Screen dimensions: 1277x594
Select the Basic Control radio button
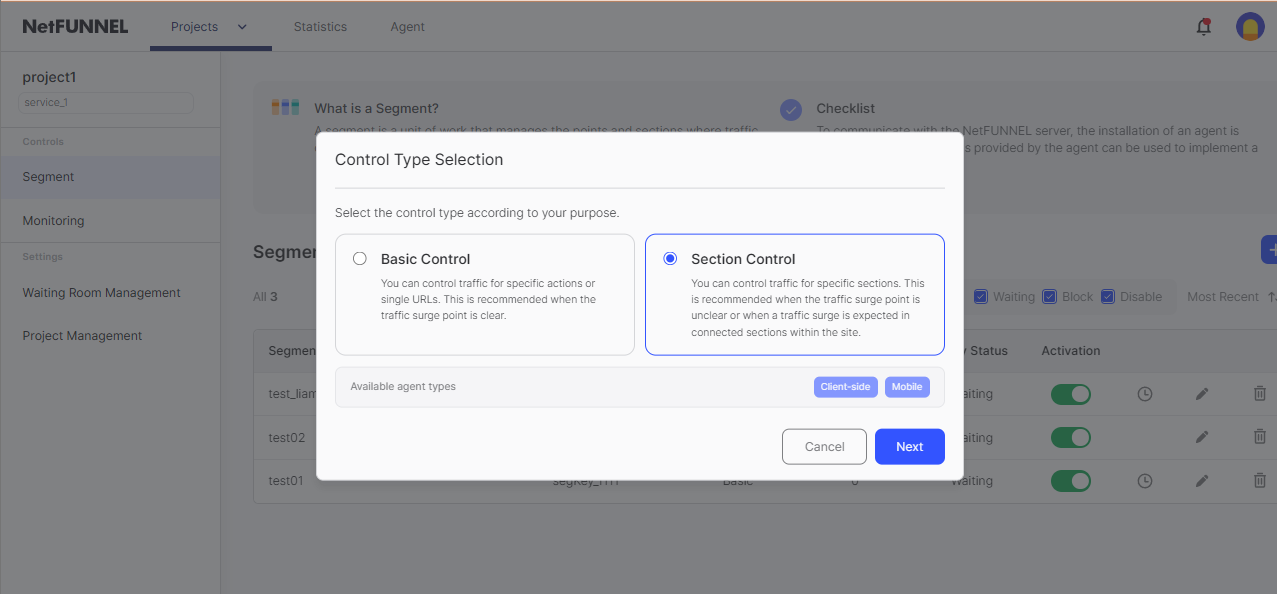point(360,257)
